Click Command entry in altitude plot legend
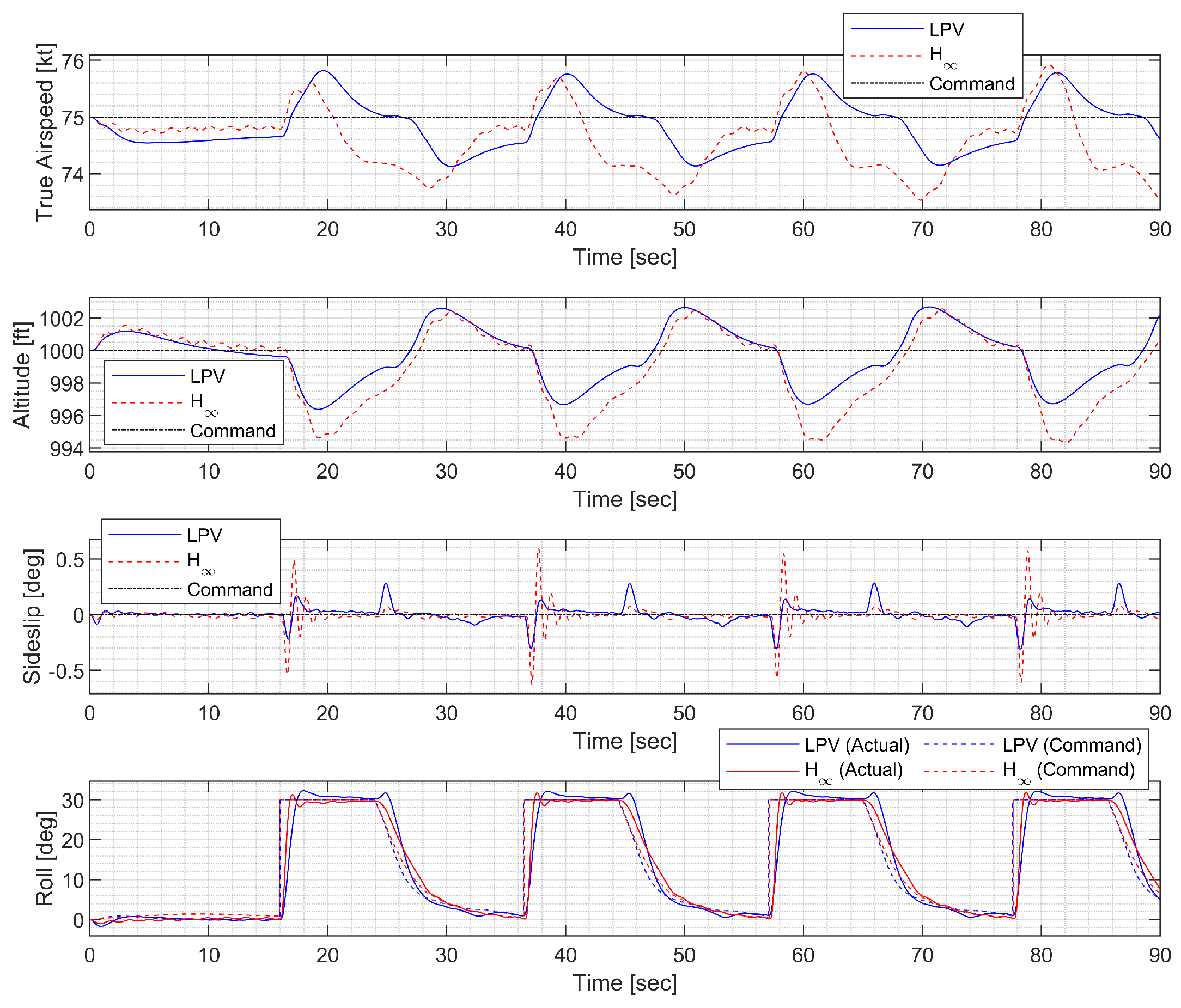 (x=233, y=431)
